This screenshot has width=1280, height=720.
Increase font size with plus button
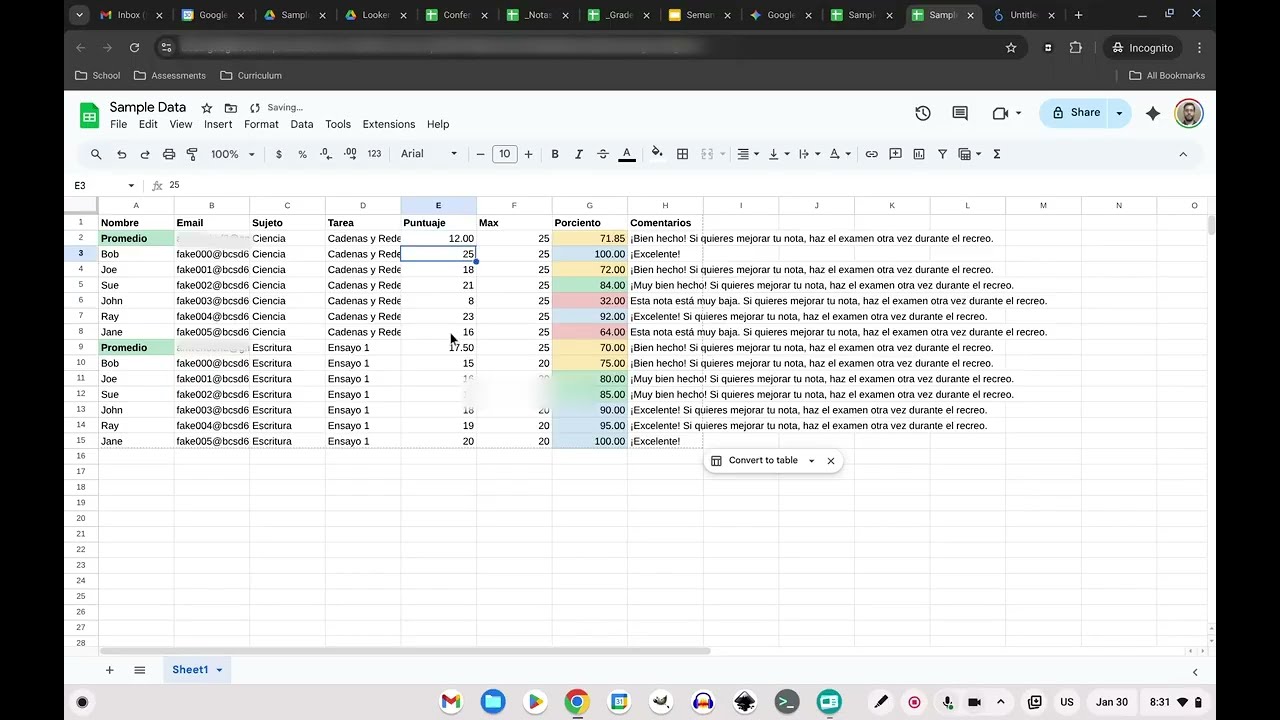(528, 154)
